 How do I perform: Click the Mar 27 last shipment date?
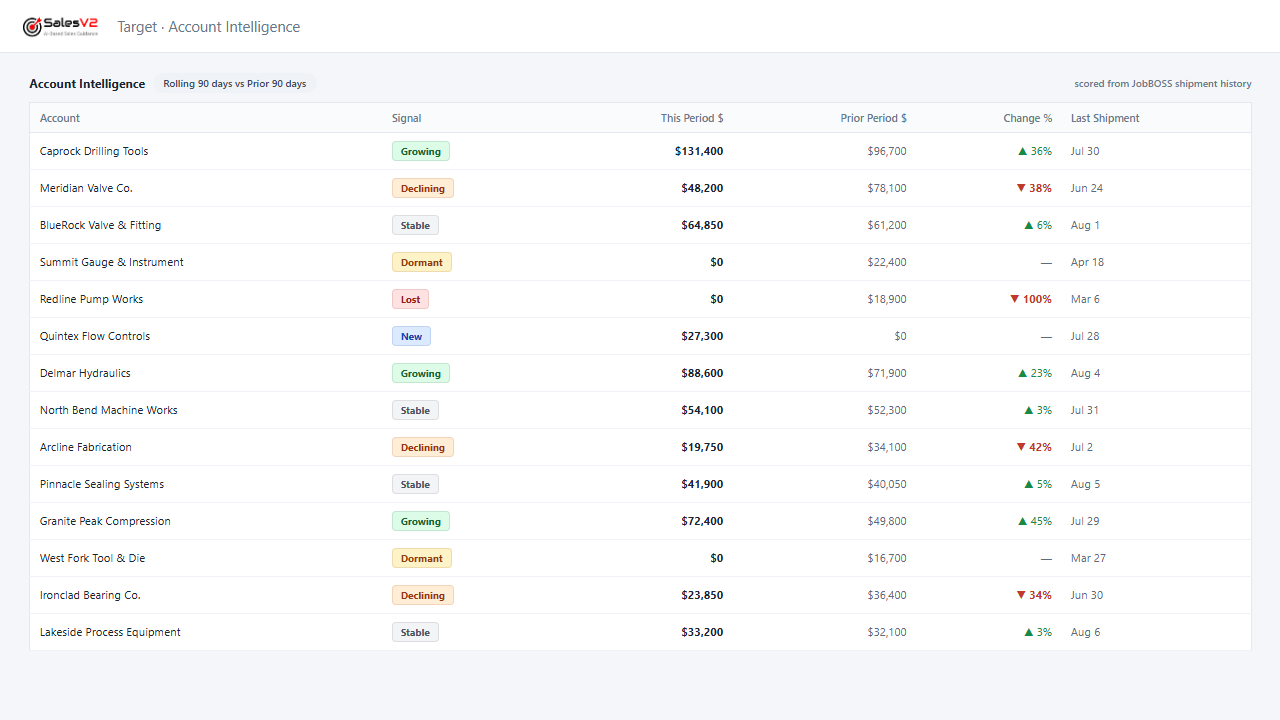click(x=1088, y=558)
